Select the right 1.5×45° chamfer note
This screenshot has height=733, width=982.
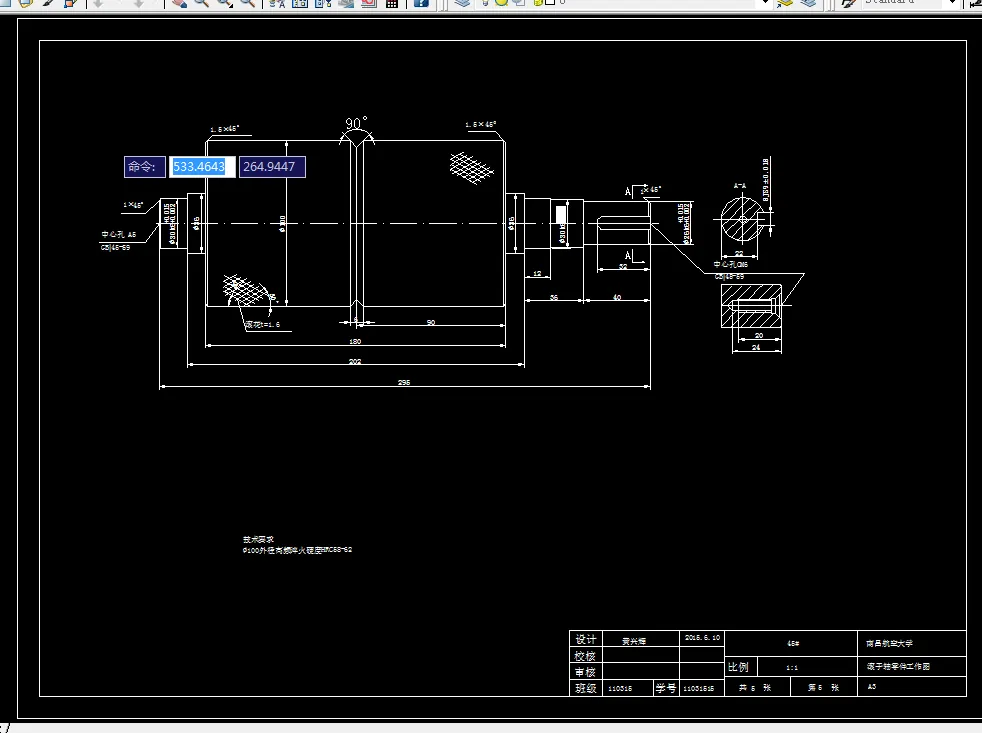(480, 125)
